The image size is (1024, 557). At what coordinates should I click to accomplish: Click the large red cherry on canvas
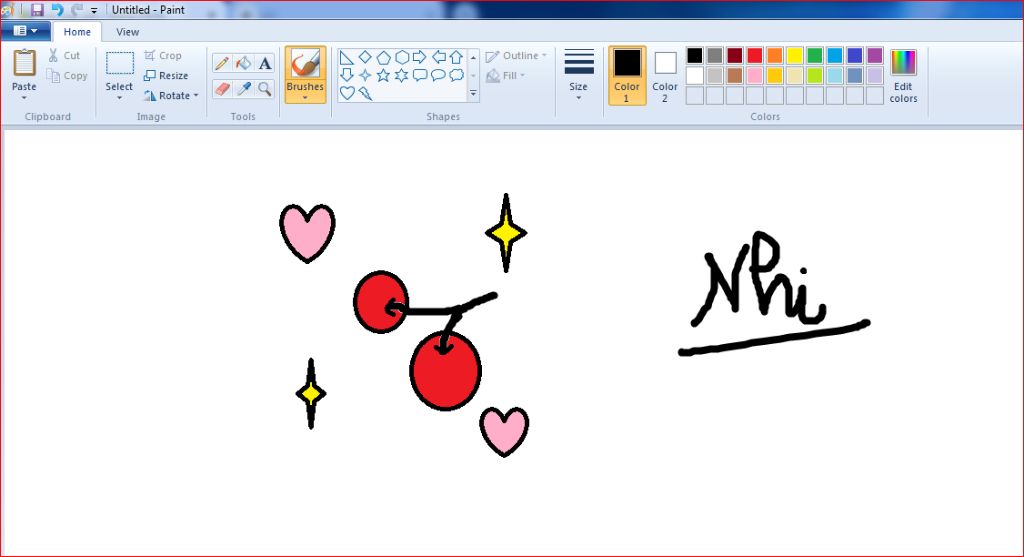pyautogui.click(x=445, y=371)
